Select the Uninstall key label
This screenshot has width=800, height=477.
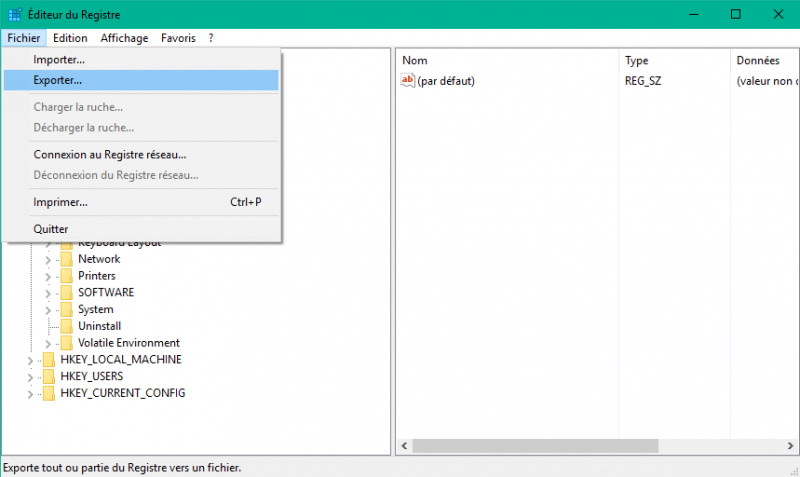99,326
